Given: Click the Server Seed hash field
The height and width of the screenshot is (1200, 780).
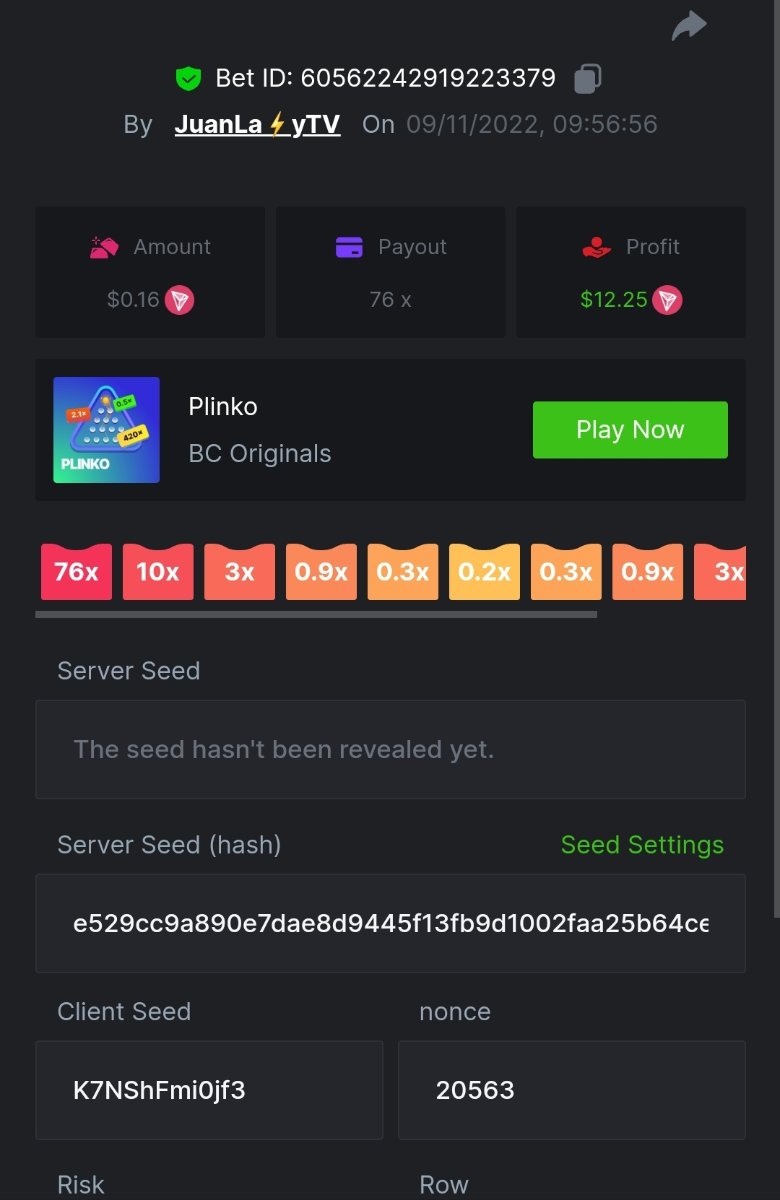Looking at the screenshot, I should [390, 923].
